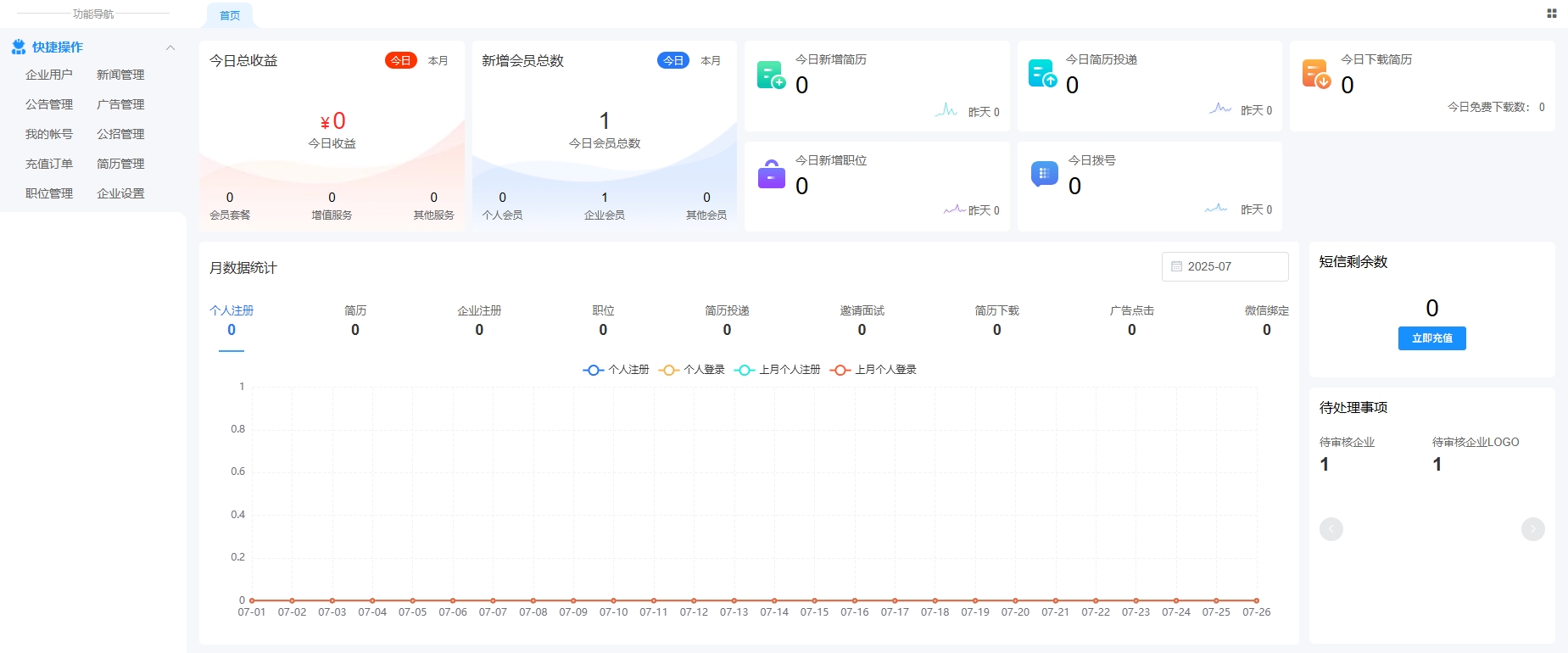This screenshot has width=1568, height=653.
Task: Click the 07-26 data point on chart
Action: 1256,600
